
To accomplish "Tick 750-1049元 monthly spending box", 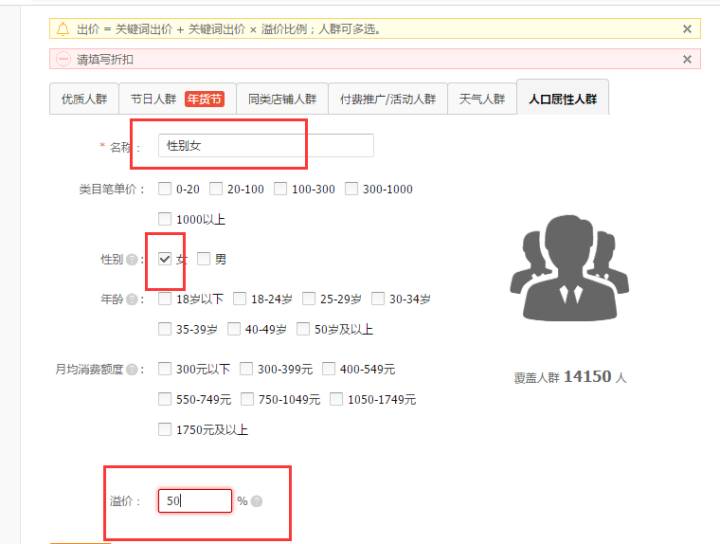I will tap(247, 399).
